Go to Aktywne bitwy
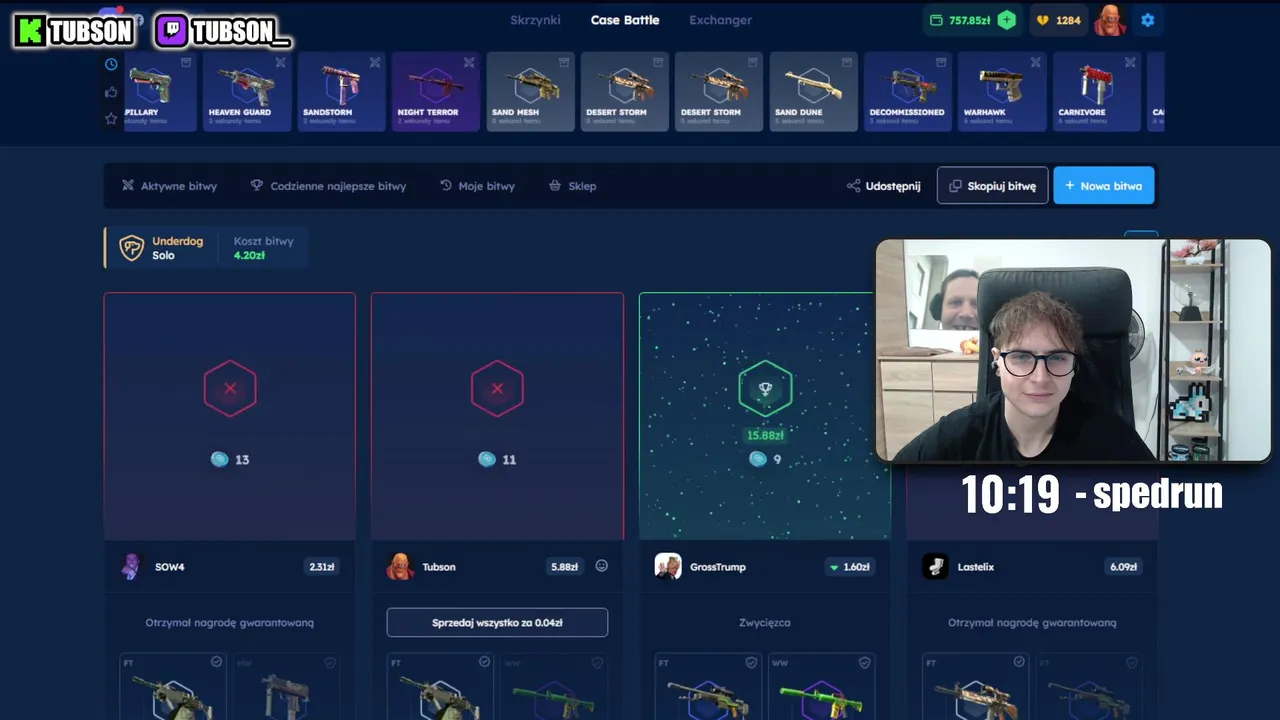The image size is (1280, 720). tap(169, 186)
